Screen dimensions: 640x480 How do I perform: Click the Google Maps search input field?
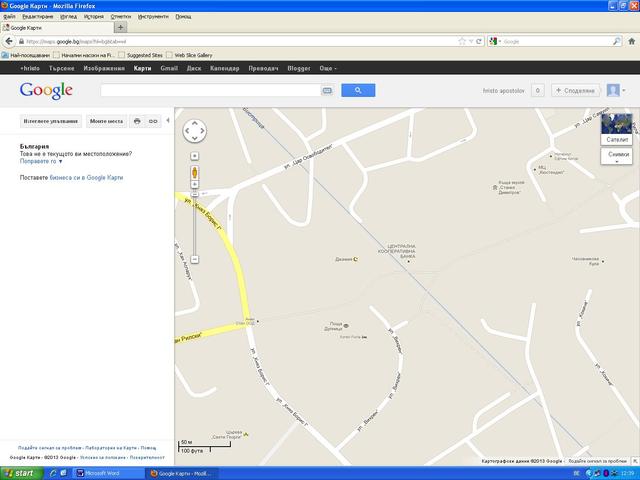pyautogui.click(x=210, y=90)
